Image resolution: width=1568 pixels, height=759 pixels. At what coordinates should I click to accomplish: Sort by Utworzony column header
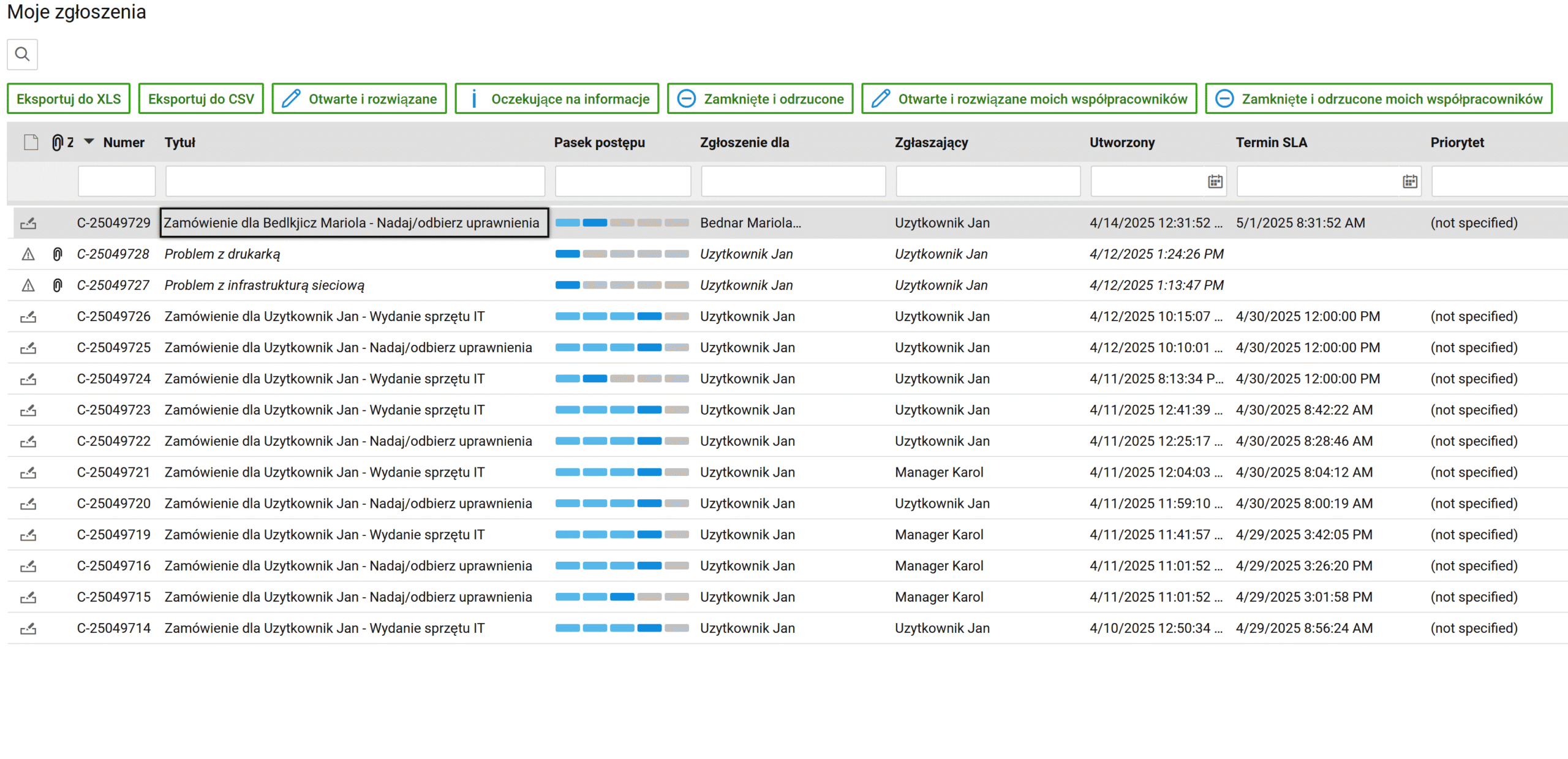click(x=1121, y=143)
